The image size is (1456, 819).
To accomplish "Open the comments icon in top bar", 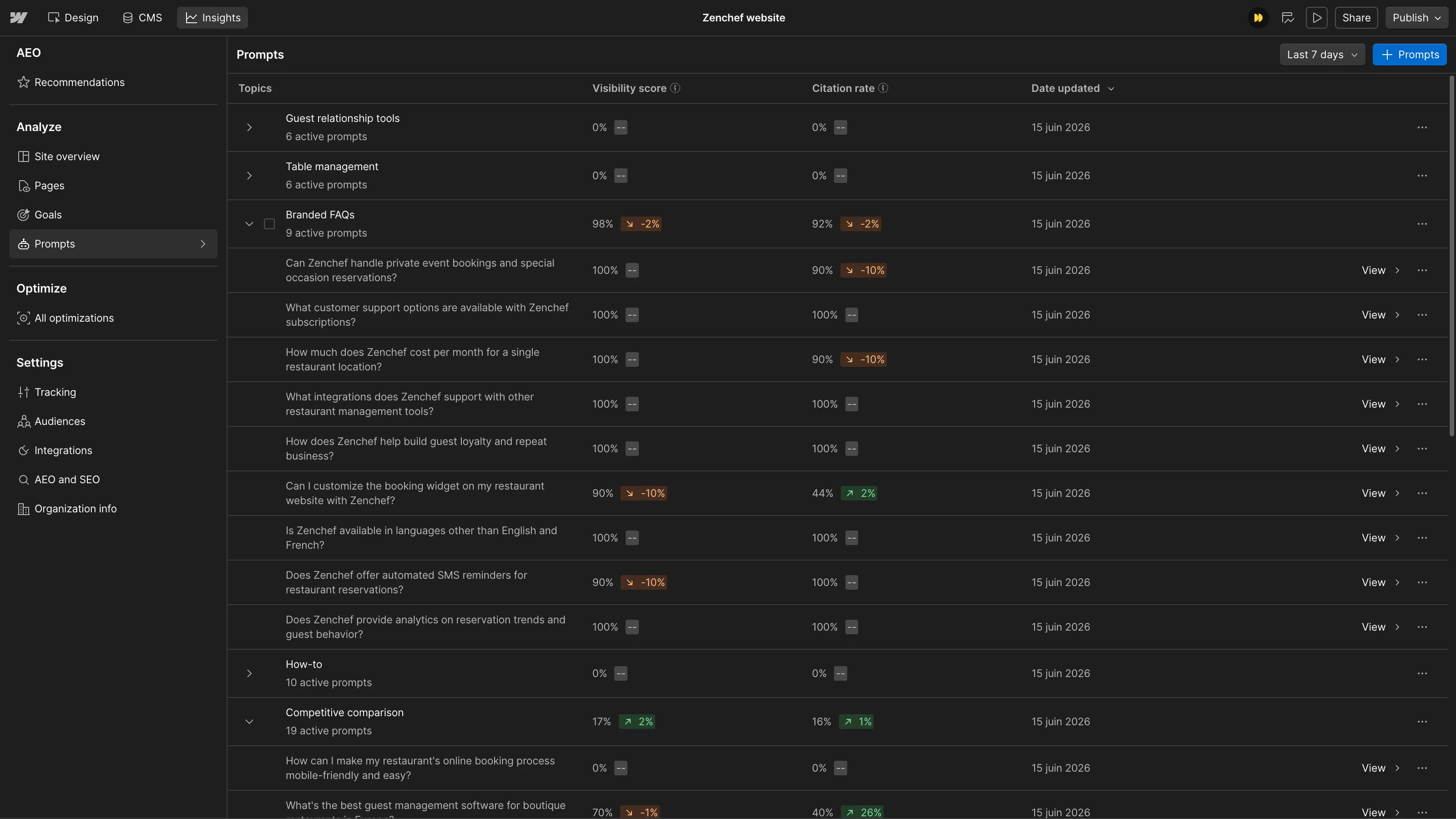I will point(1288,18).
